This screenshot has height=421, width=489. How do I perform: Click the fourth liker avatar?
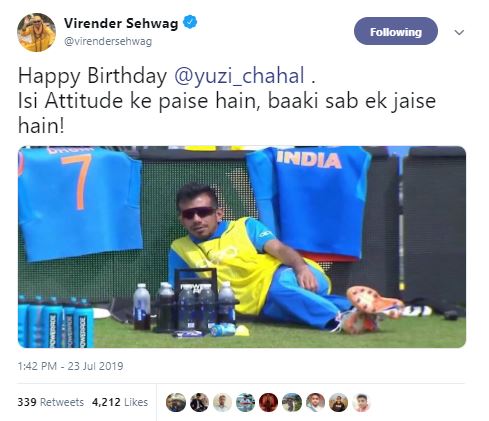pos(245,402)
